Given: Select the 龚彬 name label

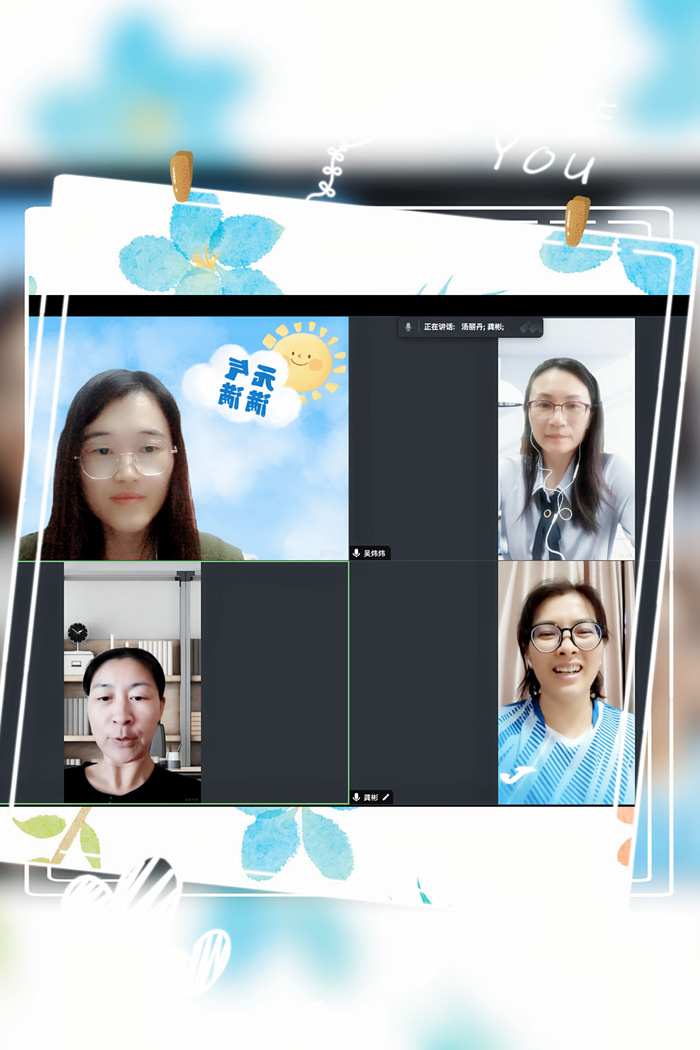Looking at the screenshot, I should (371, 797).
